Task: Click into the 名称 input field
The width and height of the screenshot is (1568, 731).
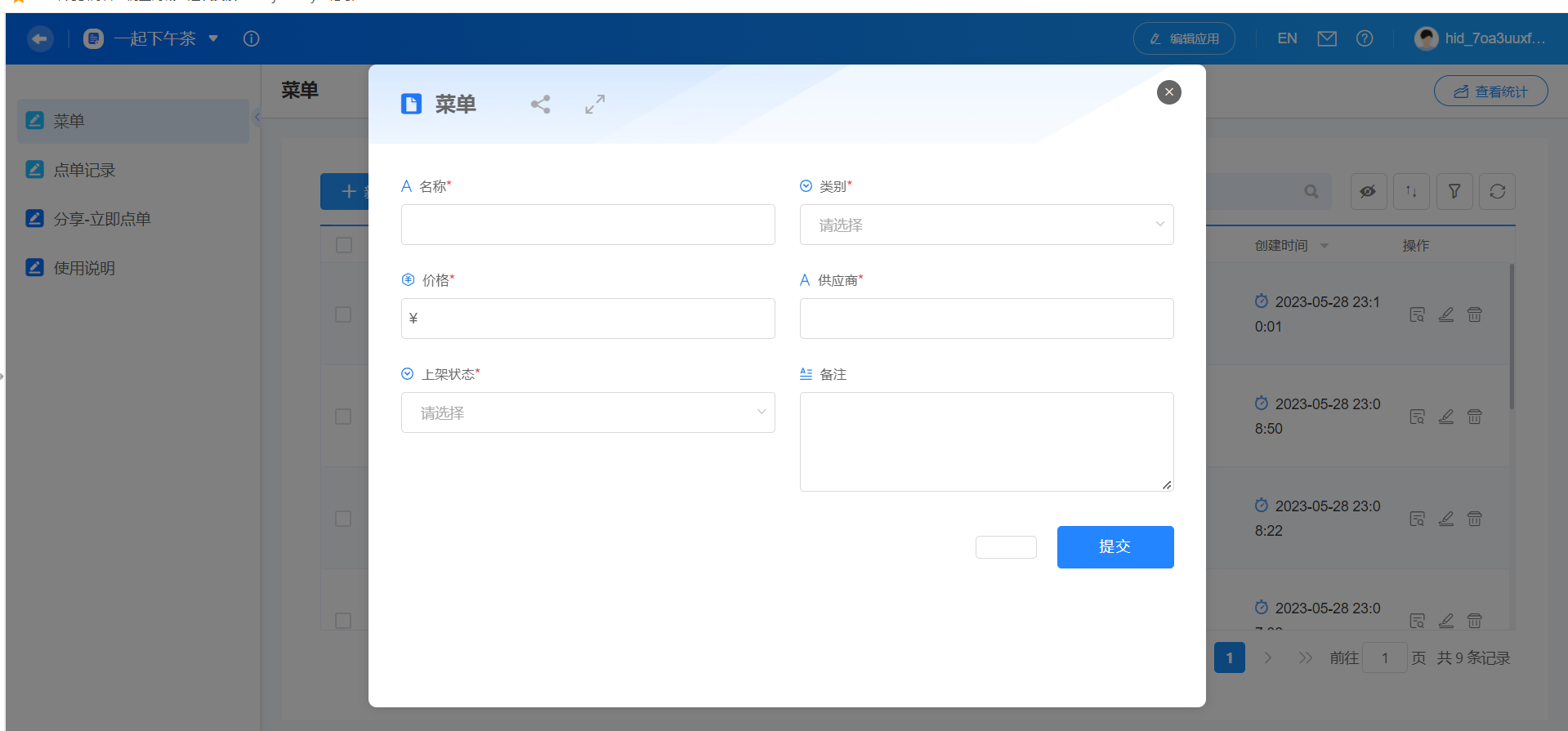Action: pos(587,225)
